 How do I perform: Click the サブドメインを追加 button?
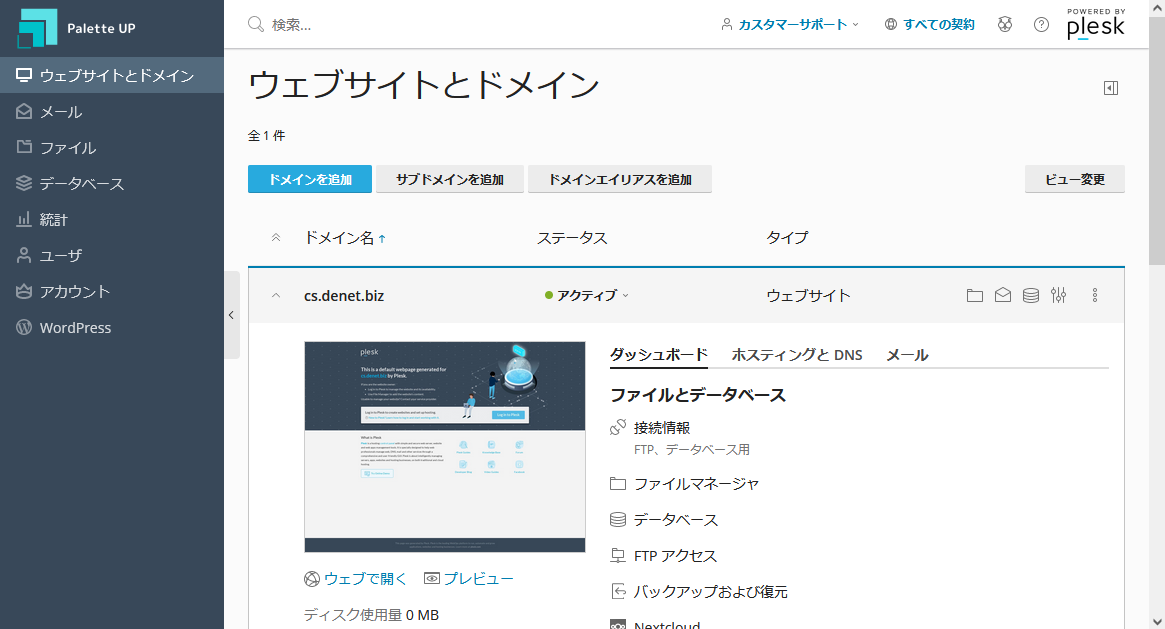[450, 179]
